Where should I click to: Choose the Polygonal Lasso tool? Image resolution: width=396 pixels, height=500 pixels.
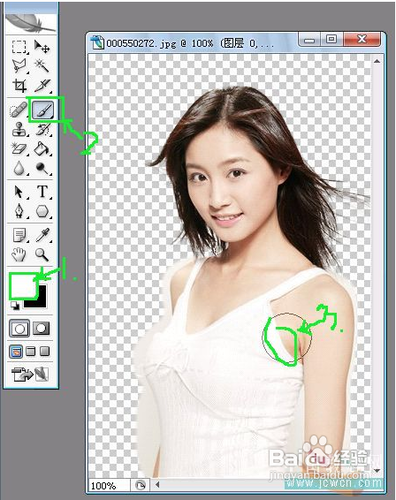tap(19, 66)
